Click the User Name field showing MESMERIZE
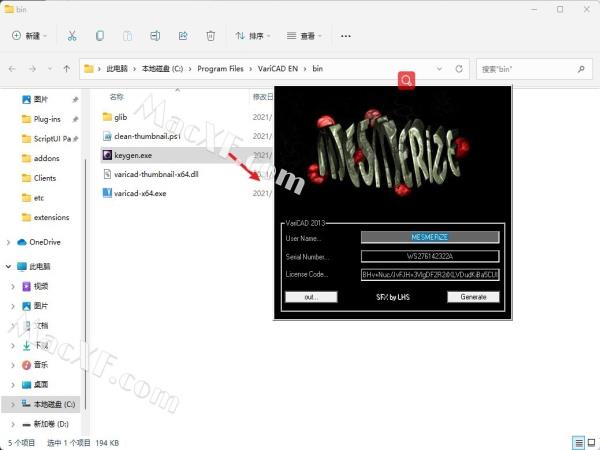 coord(429,237)
